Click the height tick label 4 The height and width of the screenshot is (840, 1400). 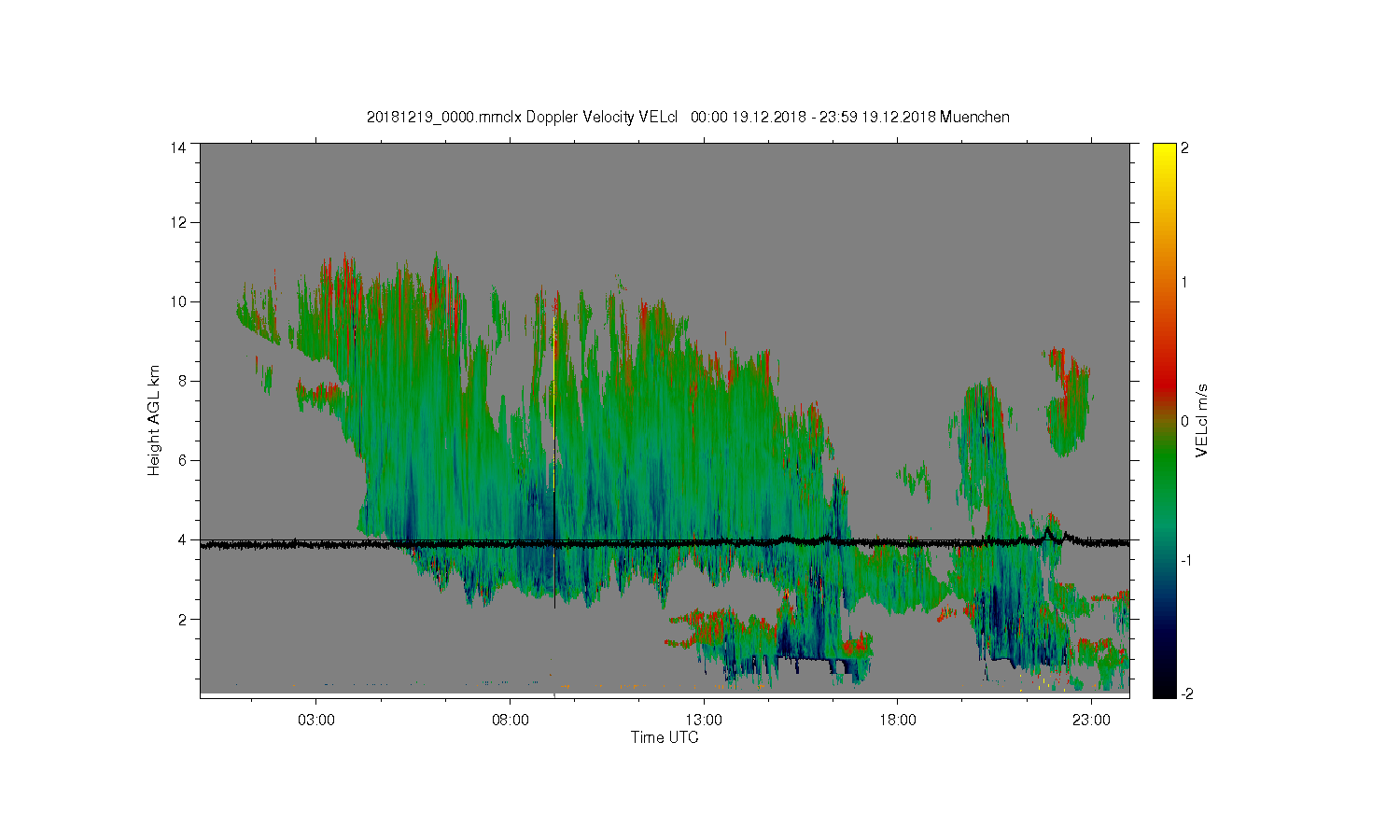182,539
